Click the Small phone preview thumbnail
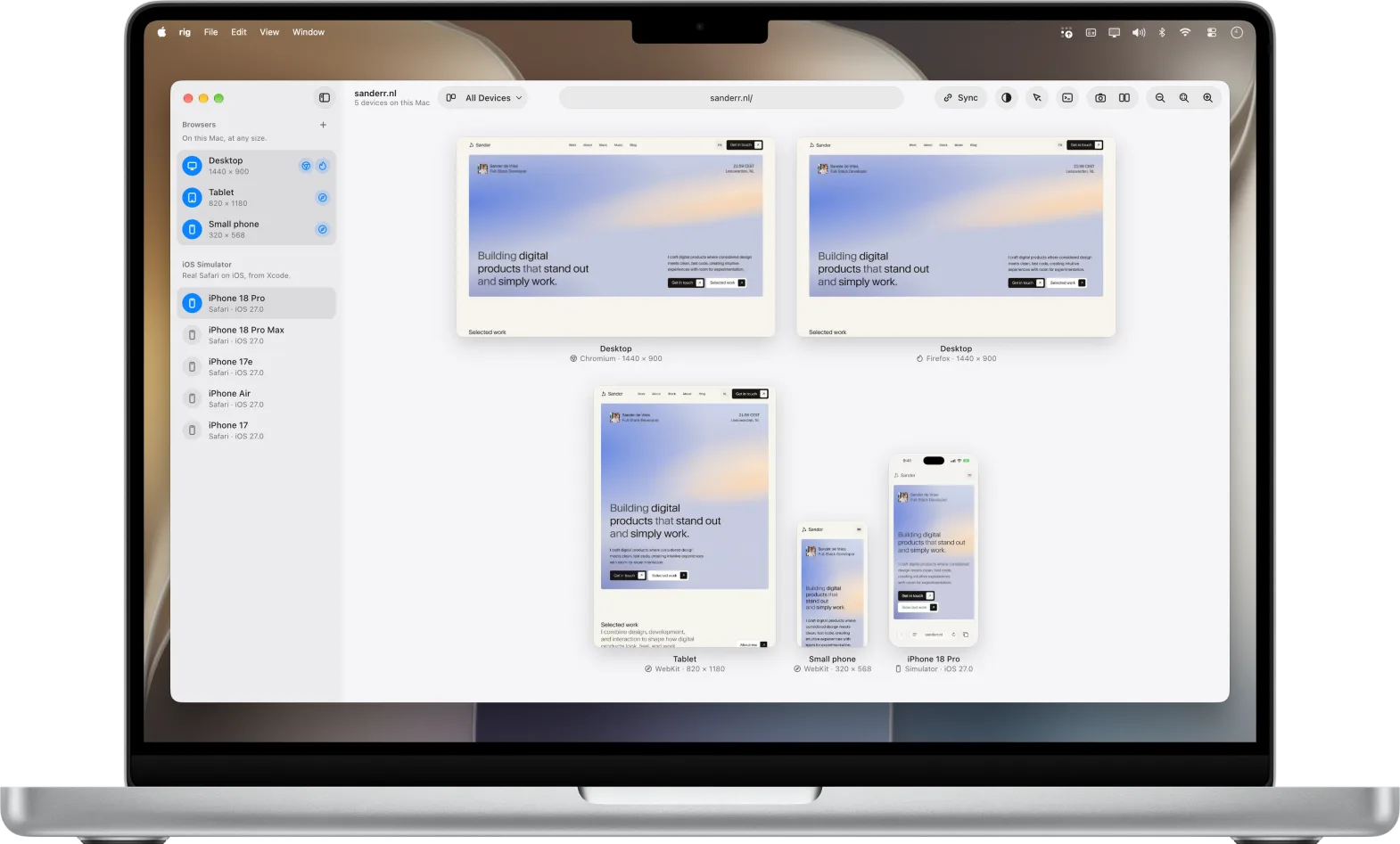The width and height of the screenshot is (1400, 844). click(x=832, y=585)
